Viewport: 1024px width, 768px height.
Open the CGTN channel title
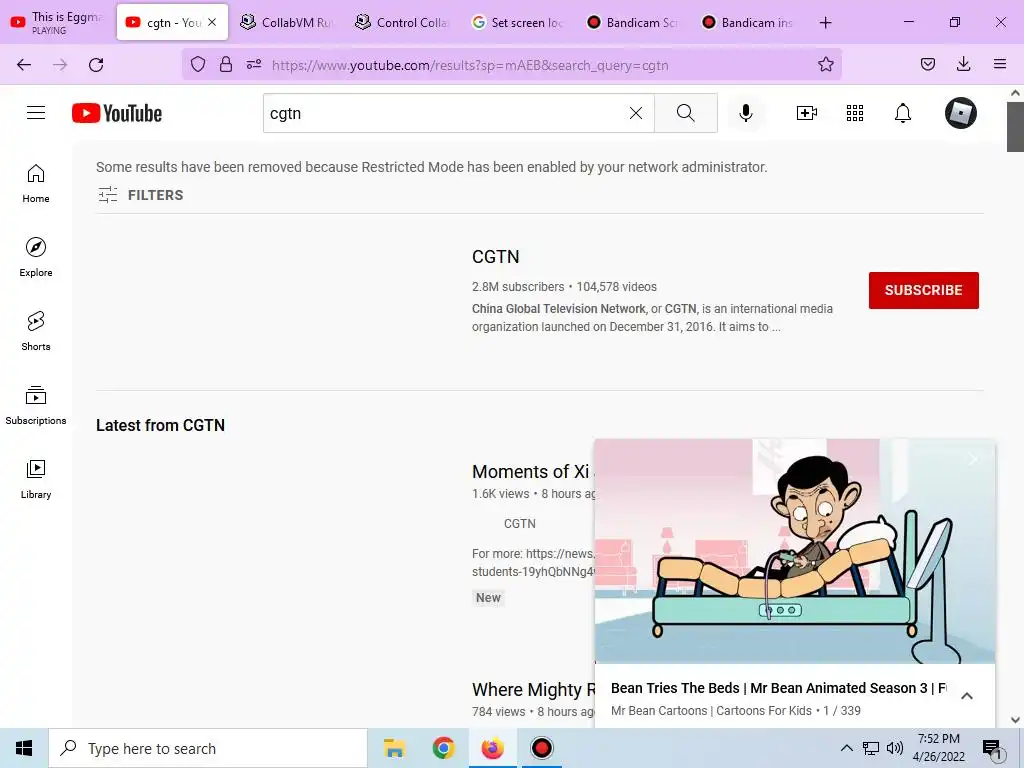coord(496,257)
